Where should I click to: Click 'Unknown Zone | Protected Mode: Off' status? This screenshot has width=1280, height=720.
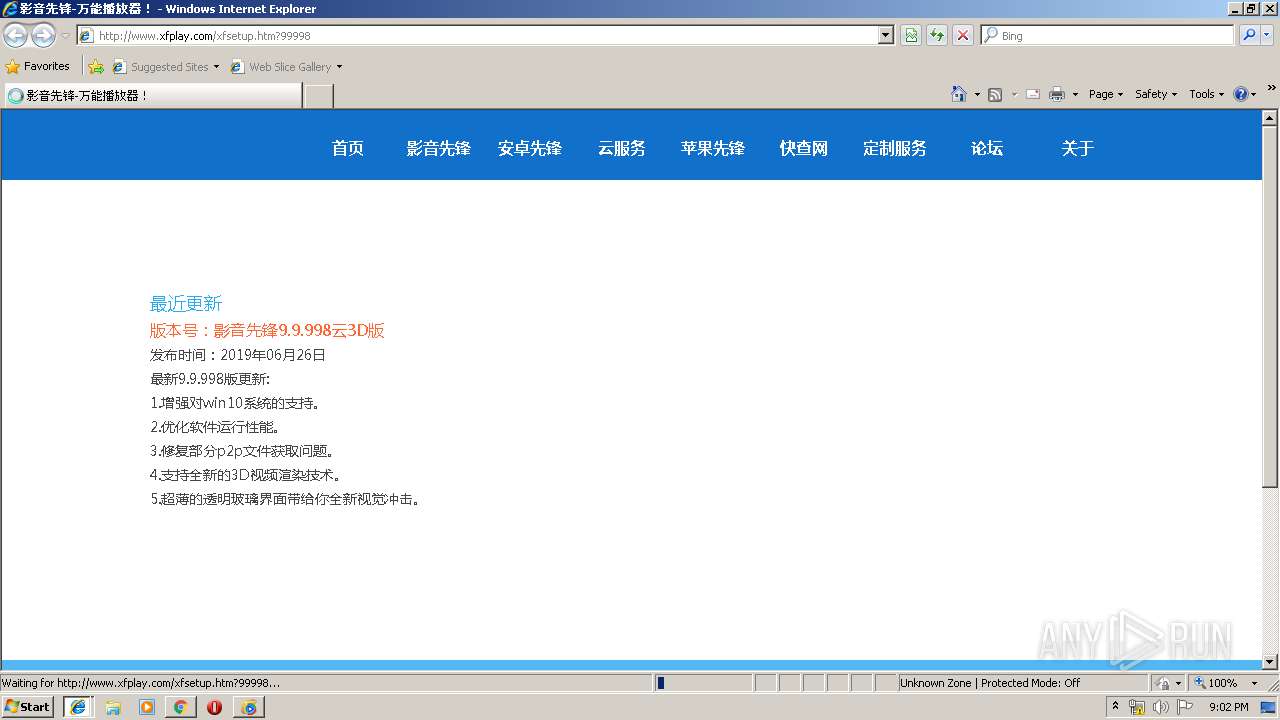tap(990, 683)
